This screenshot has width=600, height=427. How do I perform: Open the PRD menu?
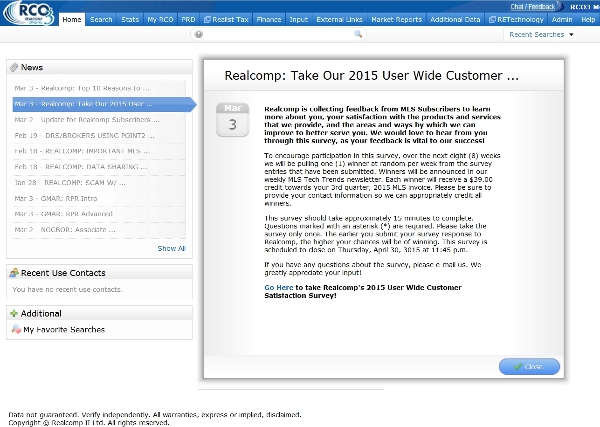pyautogui.click(x=188, y=20)
